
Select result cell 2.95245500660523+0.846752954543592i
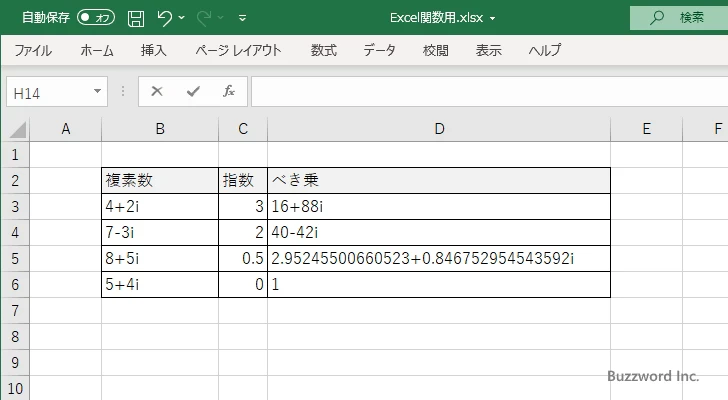pos(439,258)
